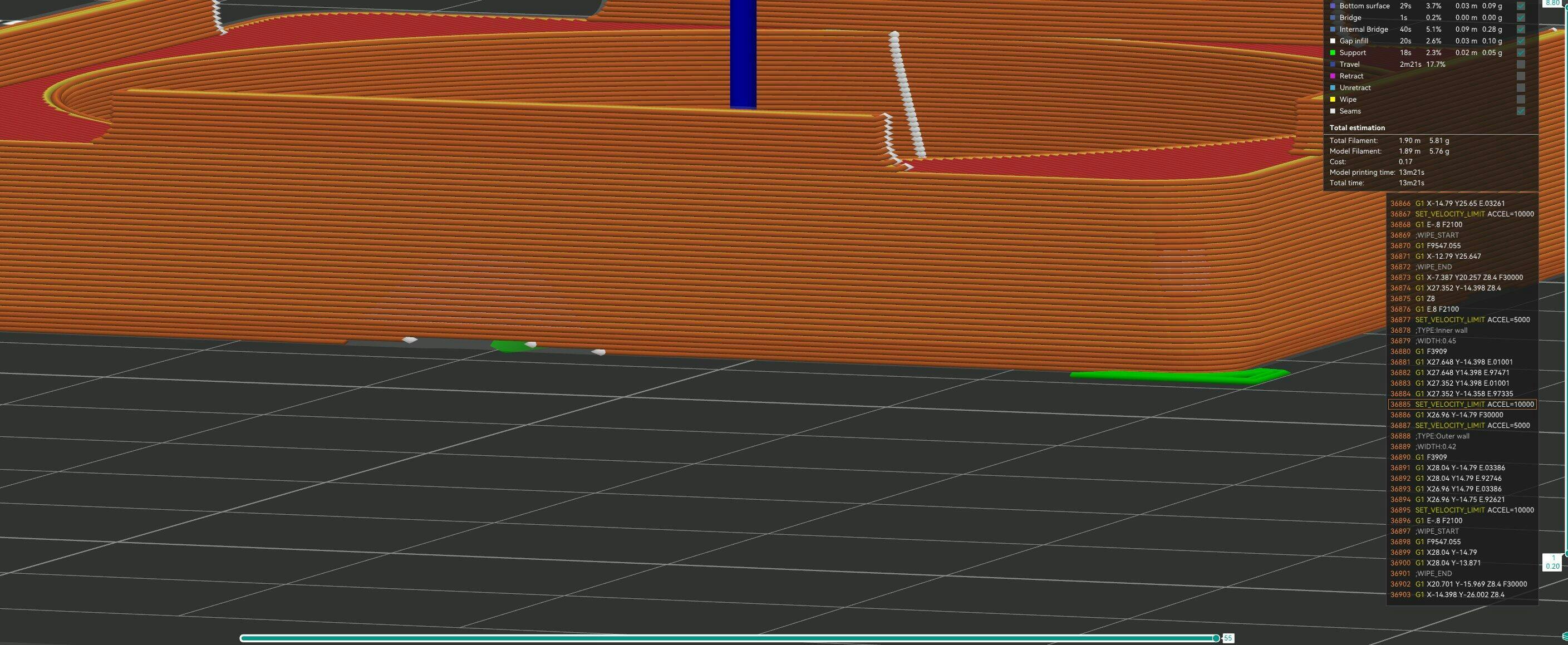Click the Support green color swatch

tap(1333, 53)
